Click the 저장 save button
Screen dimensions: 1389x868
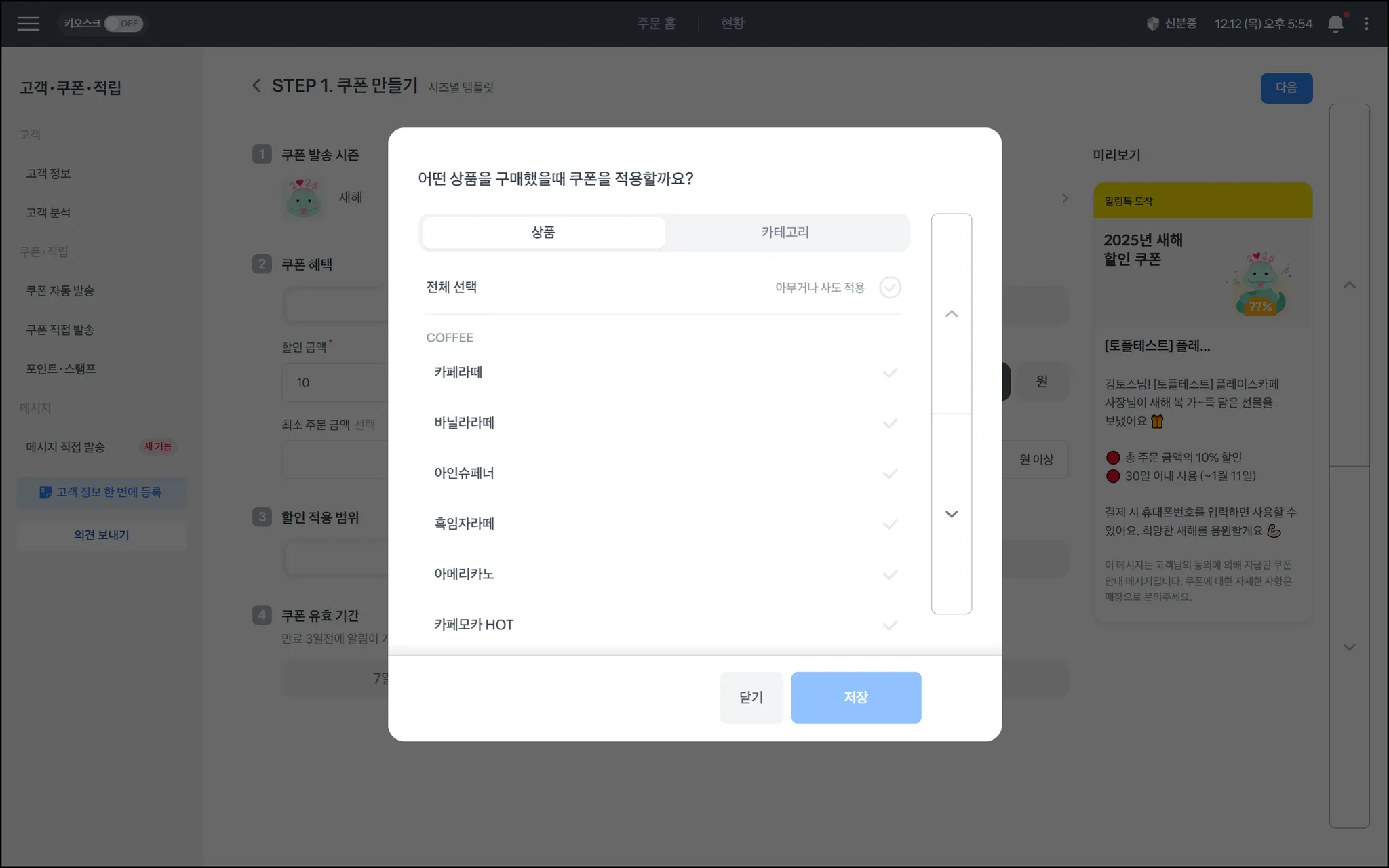pos(856,697)
